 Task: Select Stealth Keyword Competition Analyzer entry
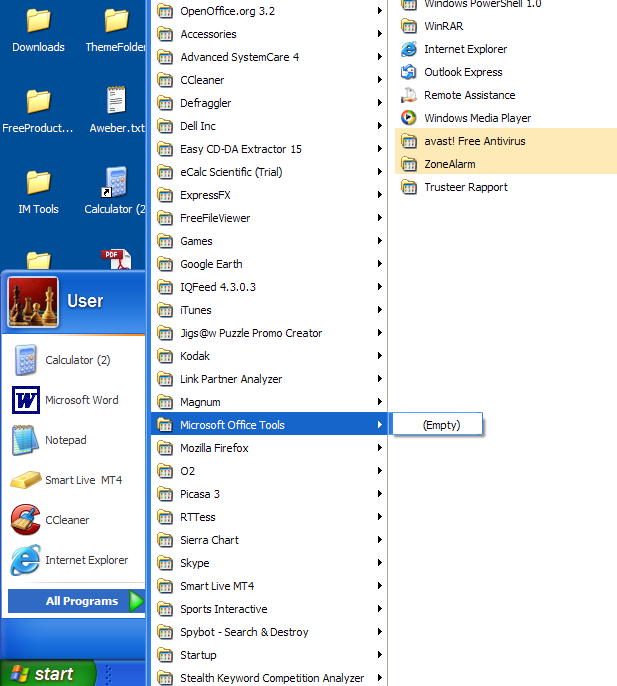click(x=269, y=677)
